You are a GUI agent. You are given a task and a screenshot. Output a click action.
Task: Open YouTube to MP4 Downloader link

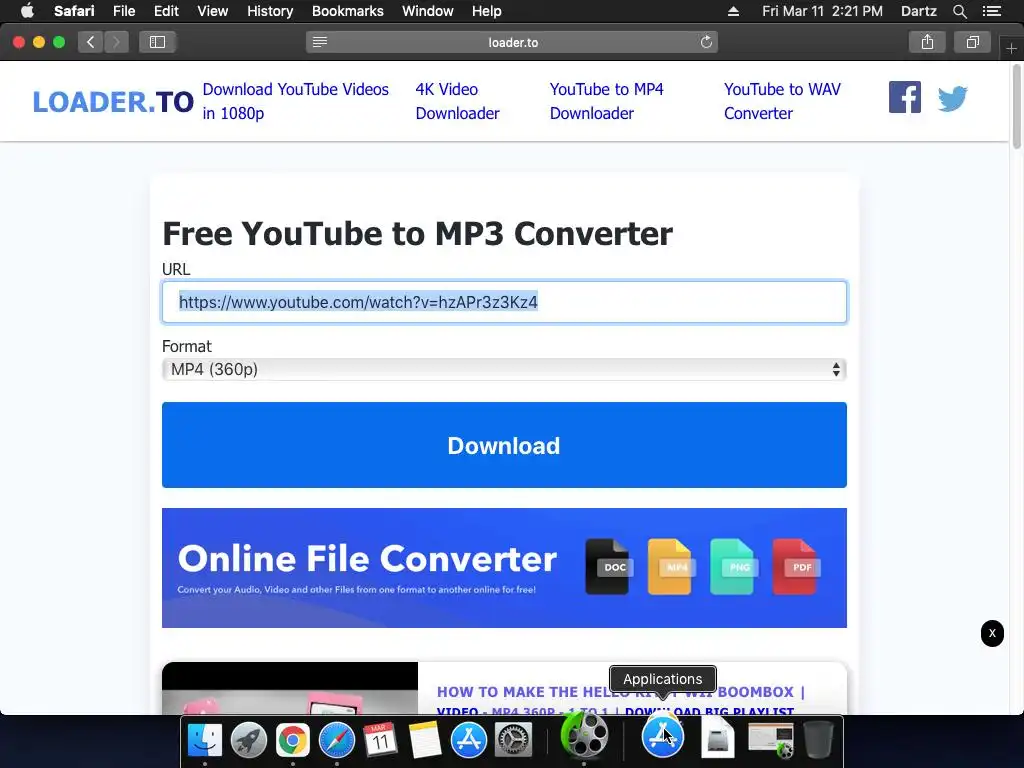point(606,101)
